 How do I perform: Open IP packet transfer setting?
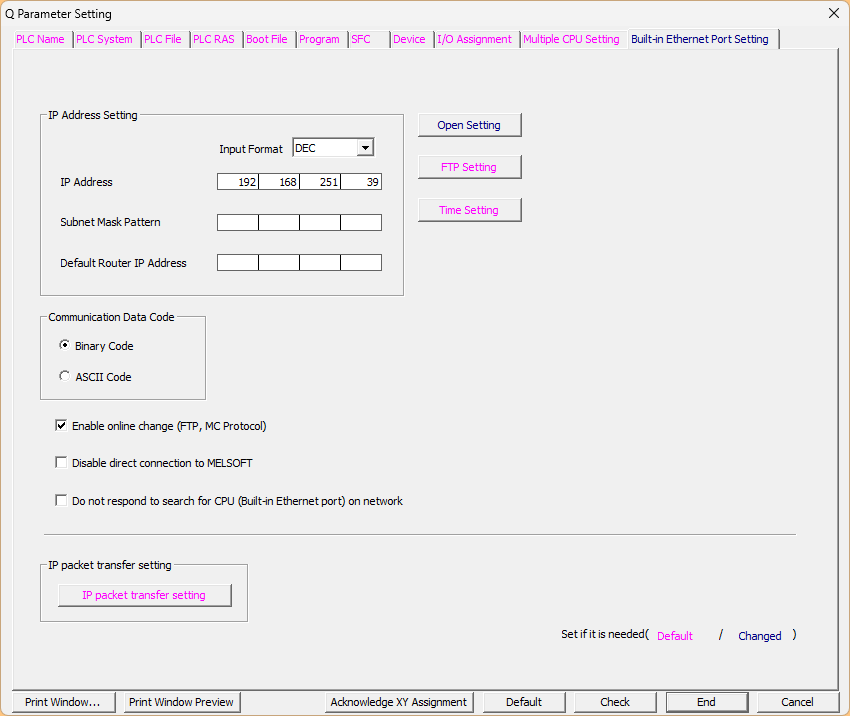point(144,595)
